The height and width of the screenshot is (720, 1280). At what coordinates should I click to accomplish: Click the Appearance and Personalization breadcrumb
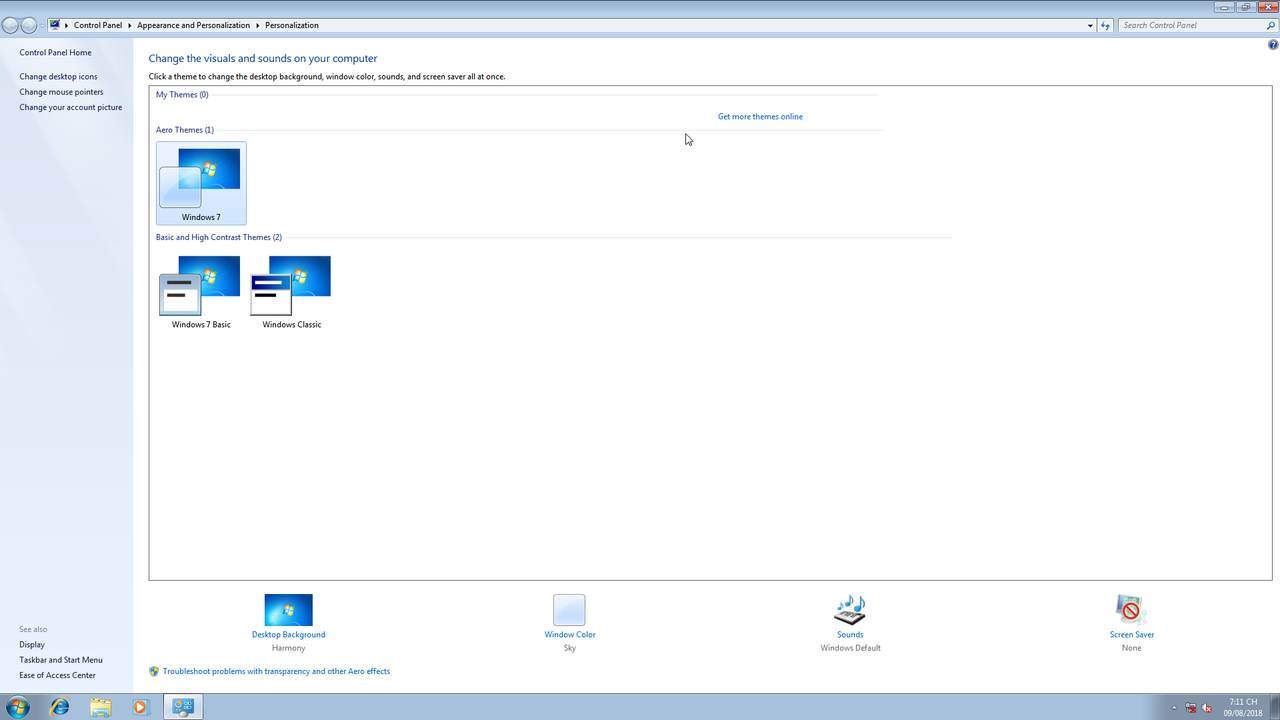click(x=194, y=25)
